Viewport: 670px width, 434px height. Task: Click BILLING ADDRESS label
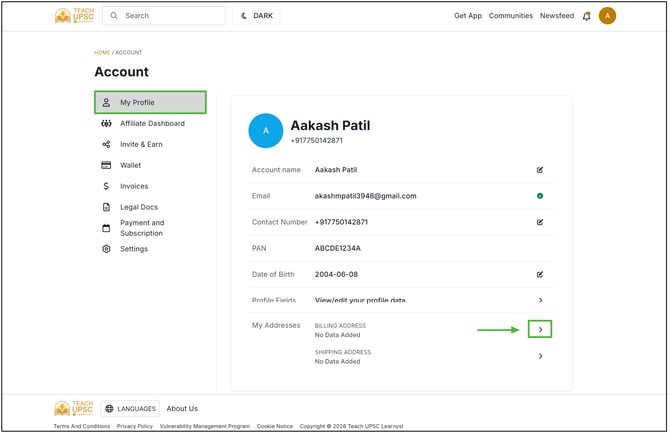341,326
